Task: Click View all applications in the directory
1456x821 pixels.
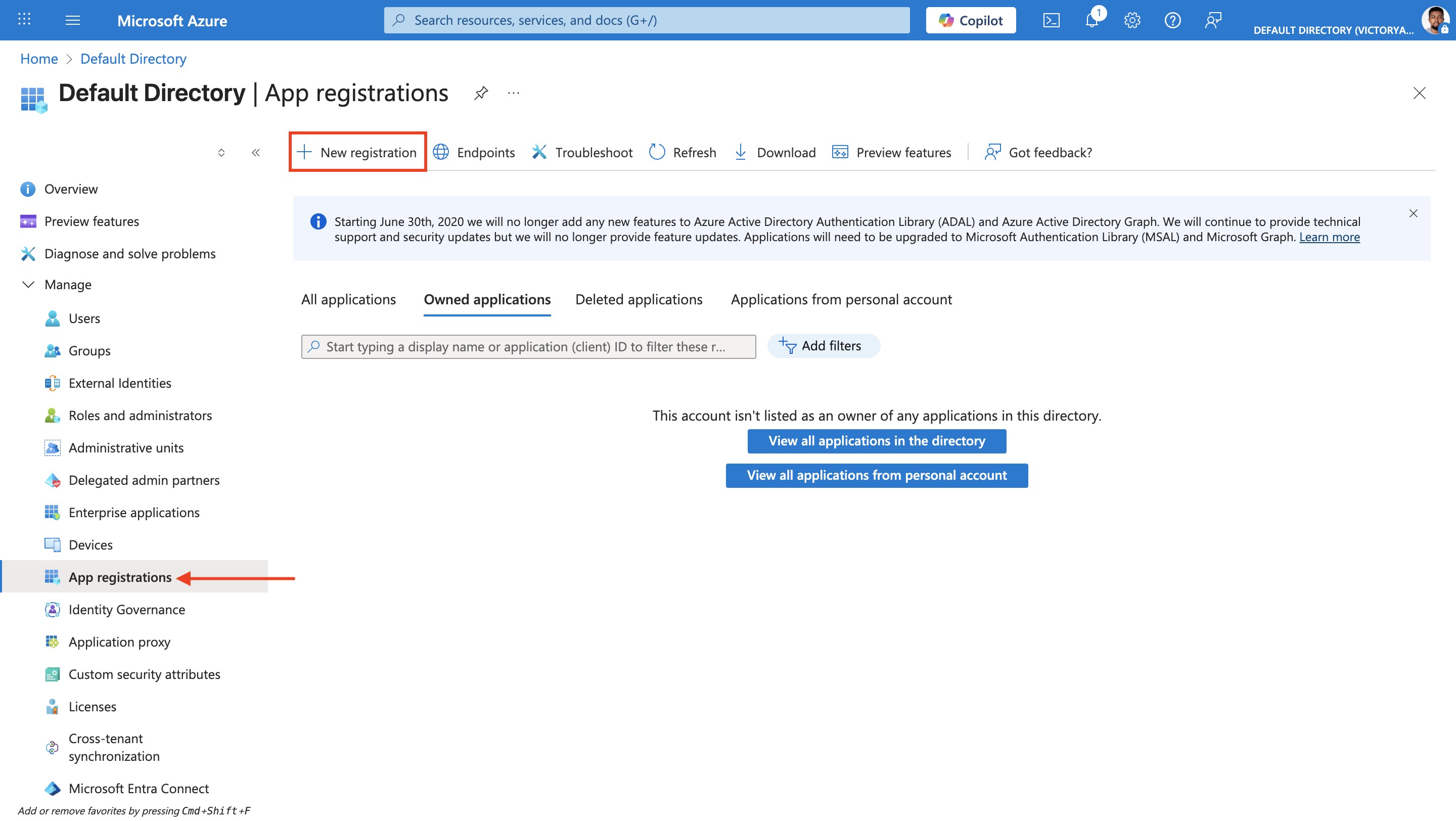Action: tap(876, 441)
